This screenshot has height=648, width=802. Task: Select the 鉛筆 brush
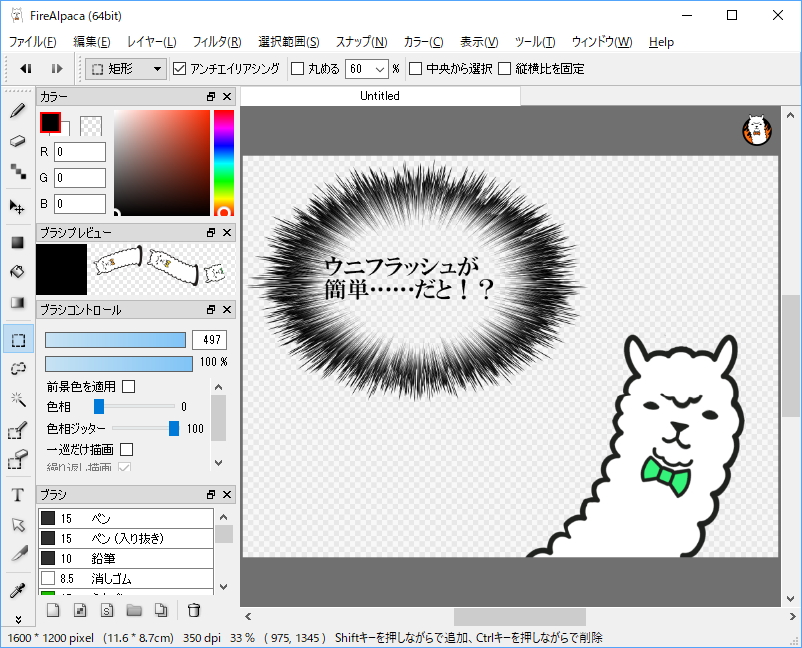point(126,558)
